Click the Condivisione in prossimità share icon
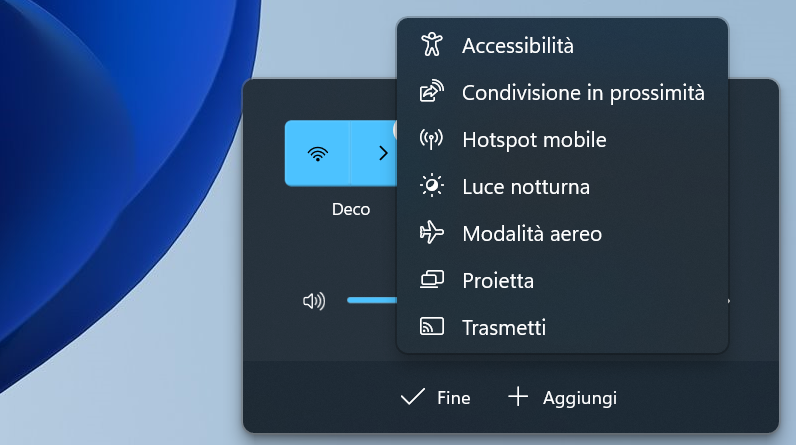 (x=431, y=92)
